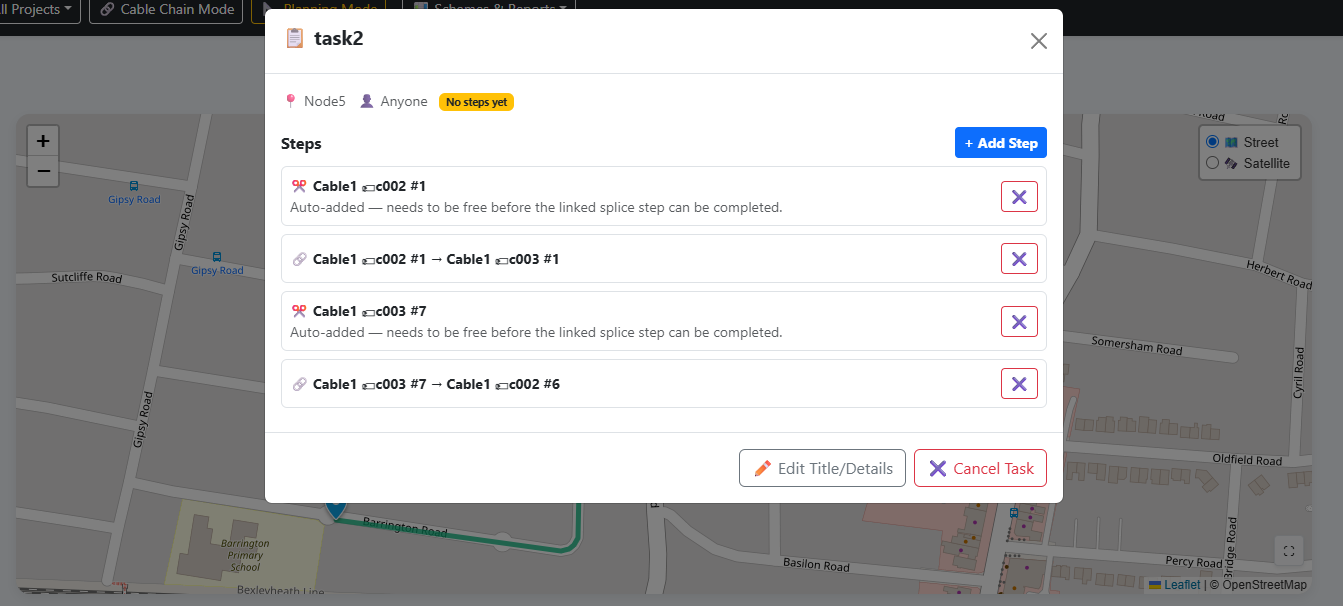Open the All Projects dropdown
This screenshot has width=1343, height=606.
(40, 9)
